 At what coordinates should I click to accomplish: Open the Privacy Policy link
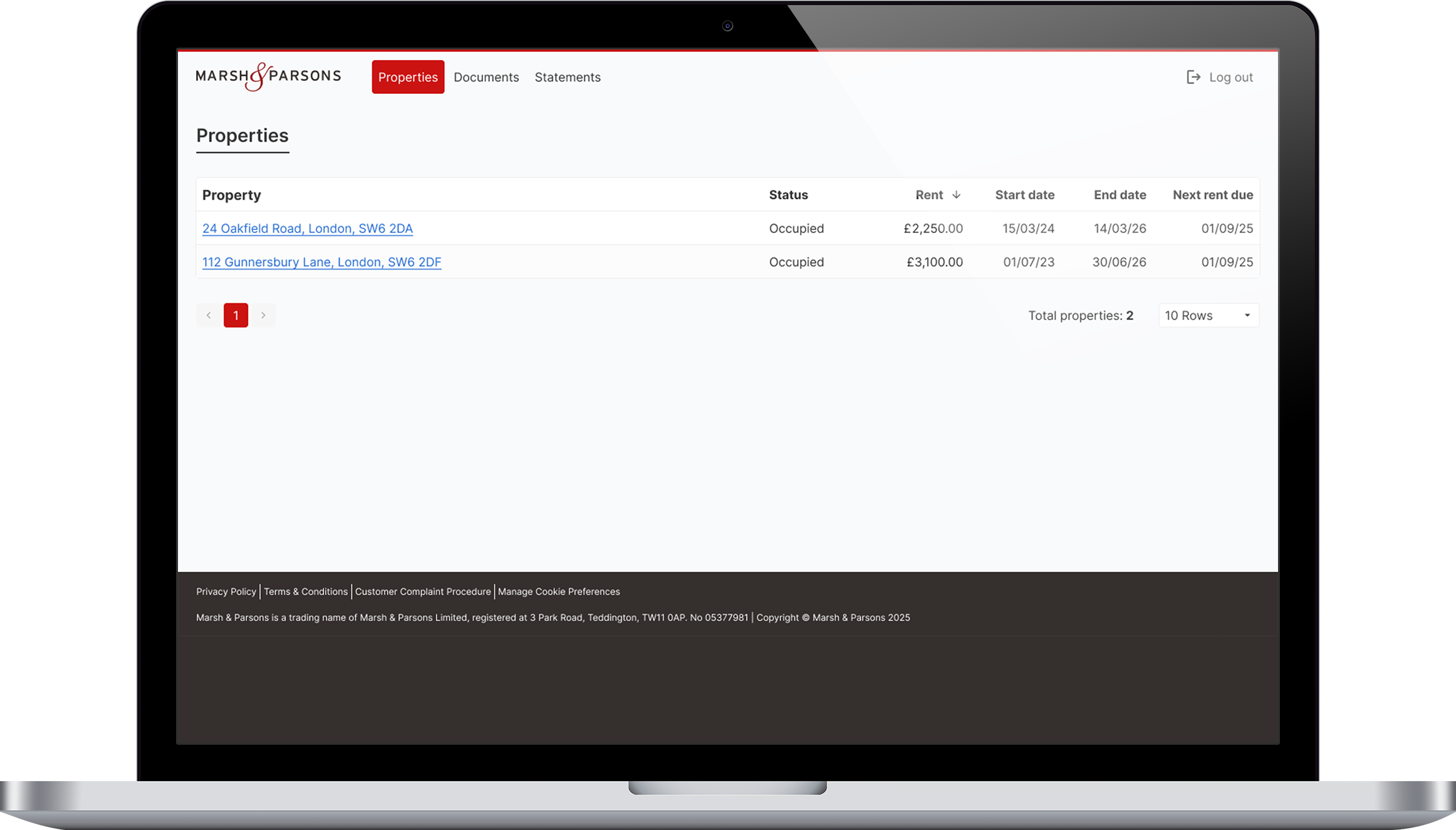226,591
